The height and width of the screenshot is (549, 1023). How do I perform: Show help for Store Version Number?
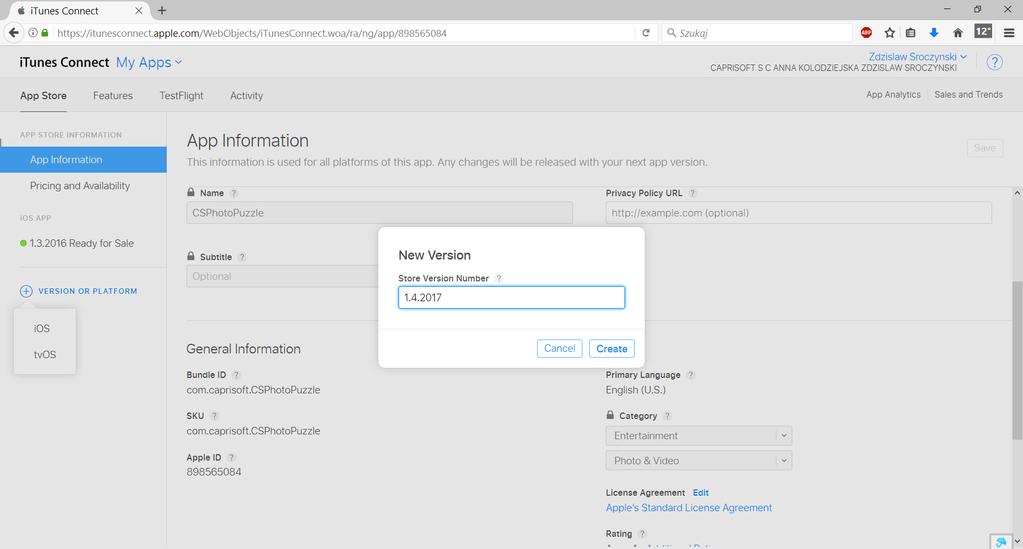499,279
